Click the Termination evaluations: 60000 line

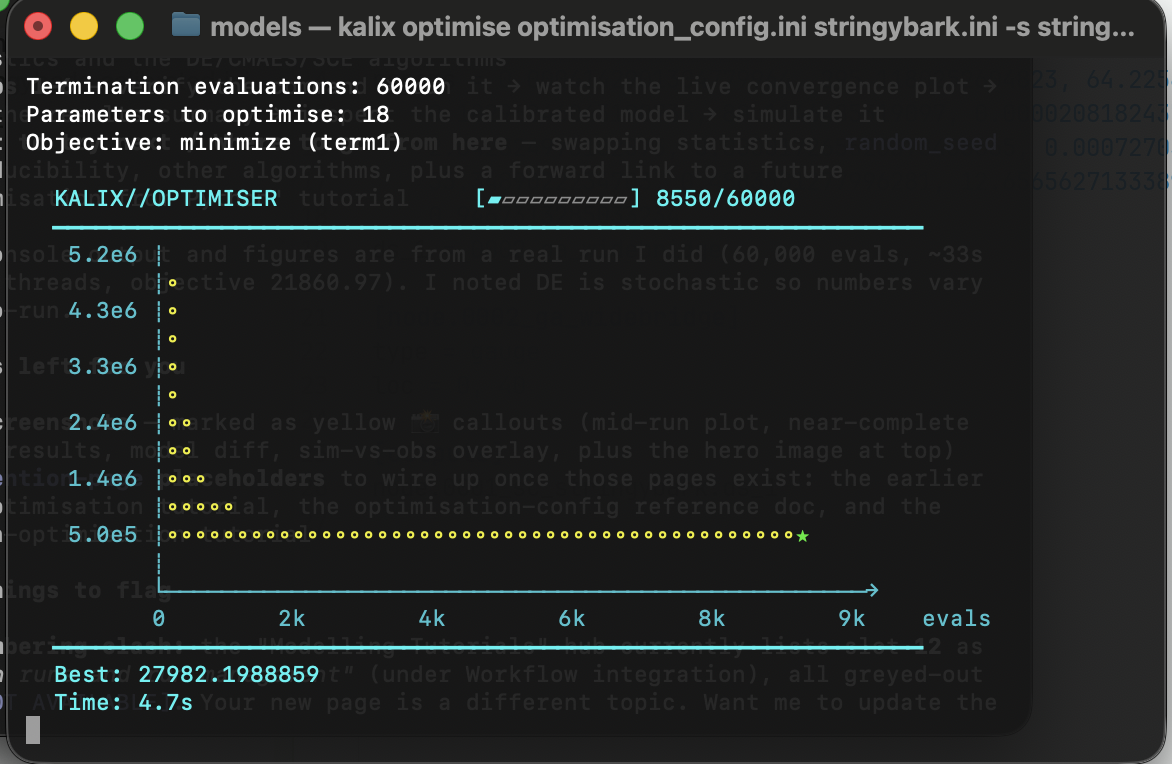coord(235,87)
